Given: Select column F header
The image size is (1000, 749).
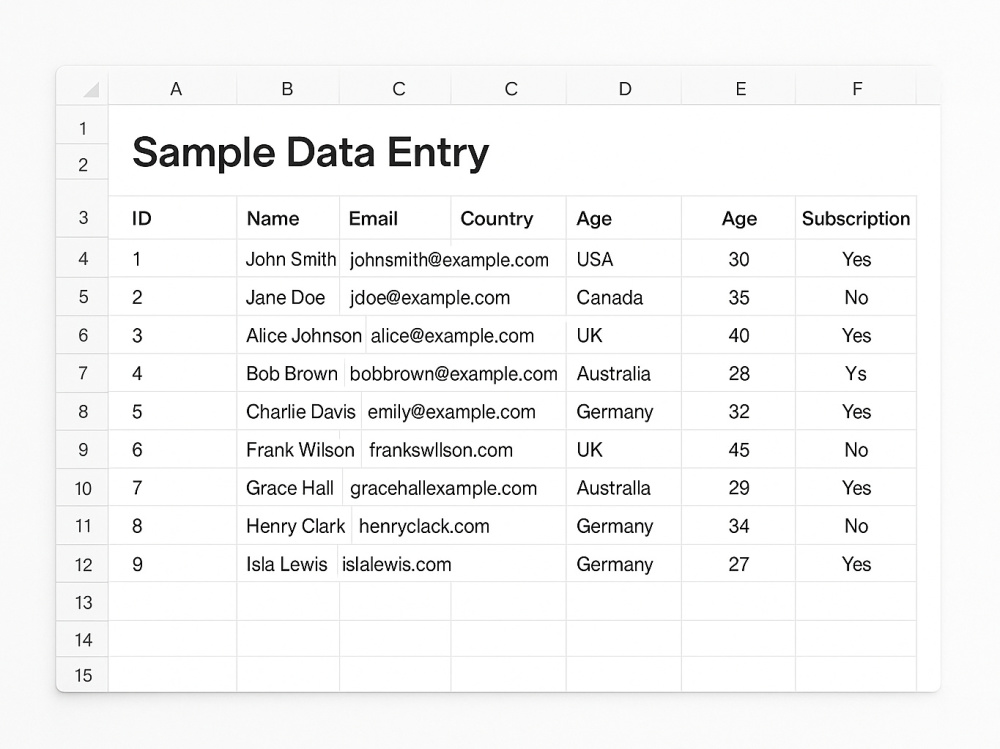Looking at the screenshot, I should [857, 89].
